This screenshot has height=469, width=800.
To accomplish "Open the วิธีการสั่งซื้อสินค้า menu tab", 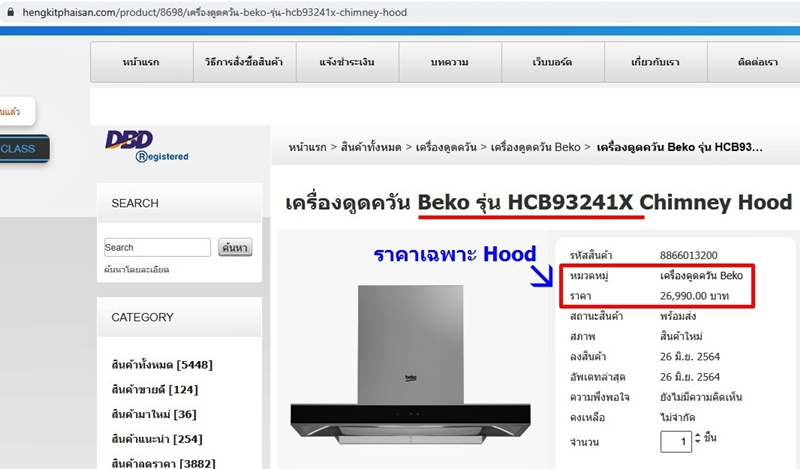I will point(244,62).
